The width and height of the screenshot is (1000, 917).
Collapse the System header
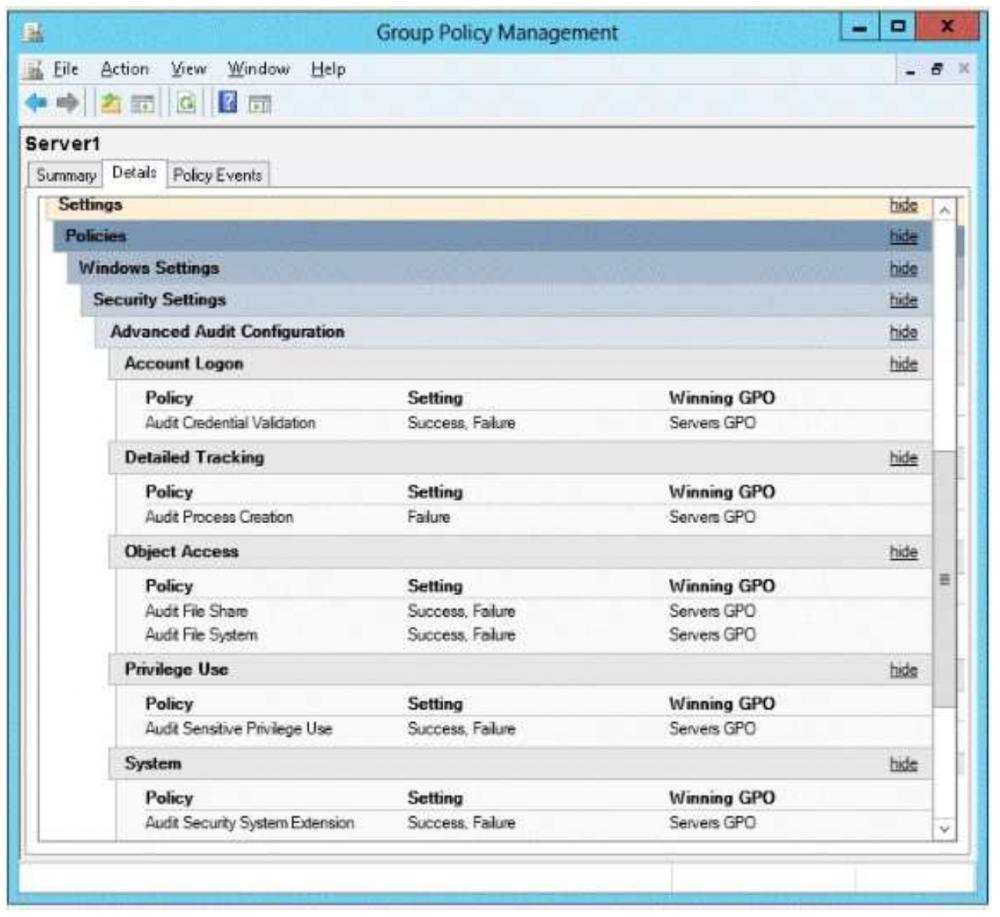[520, 764]
